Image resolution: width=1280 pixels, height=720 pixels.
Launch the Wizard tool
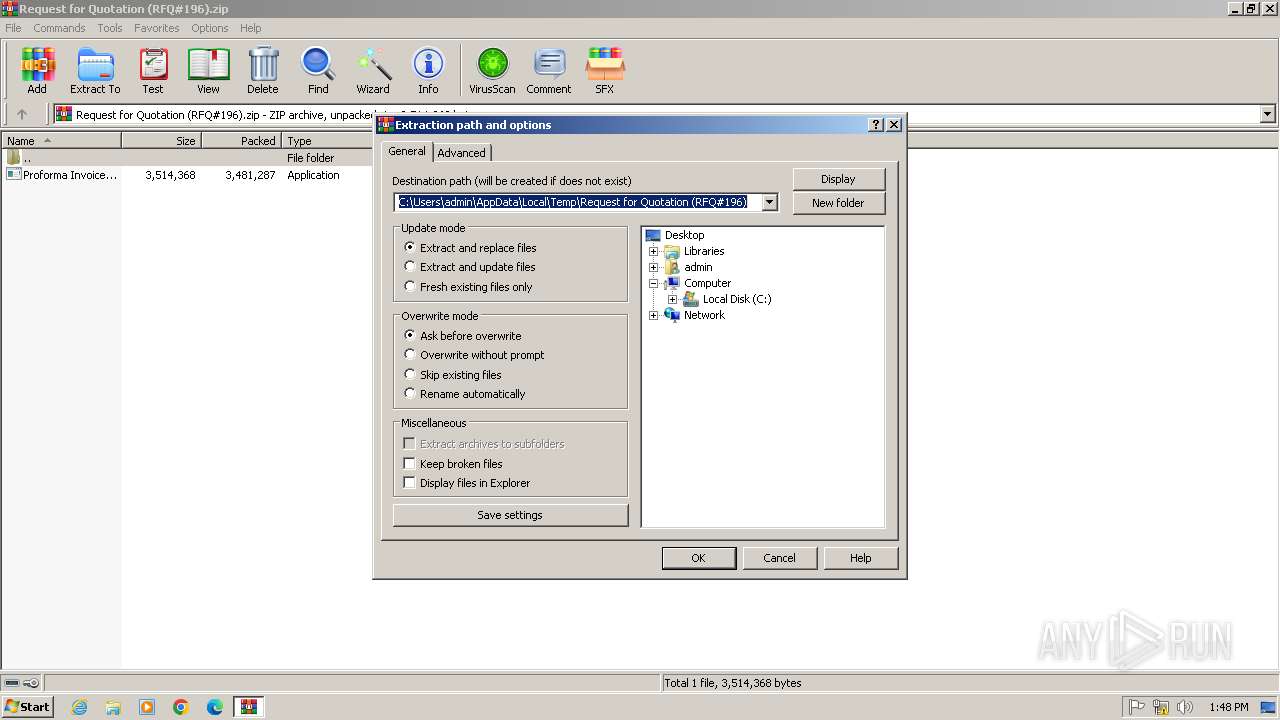tap(373, 70)
